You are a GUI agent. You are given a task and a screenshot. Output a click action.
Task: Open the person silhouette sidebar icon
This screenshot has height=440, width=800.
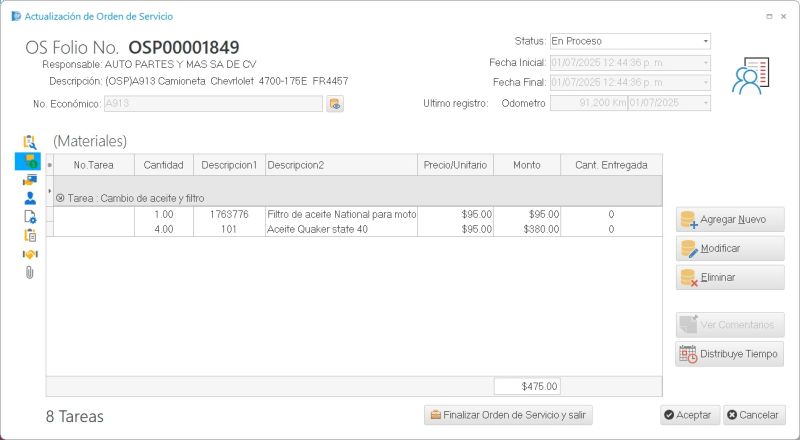(30, 198)
